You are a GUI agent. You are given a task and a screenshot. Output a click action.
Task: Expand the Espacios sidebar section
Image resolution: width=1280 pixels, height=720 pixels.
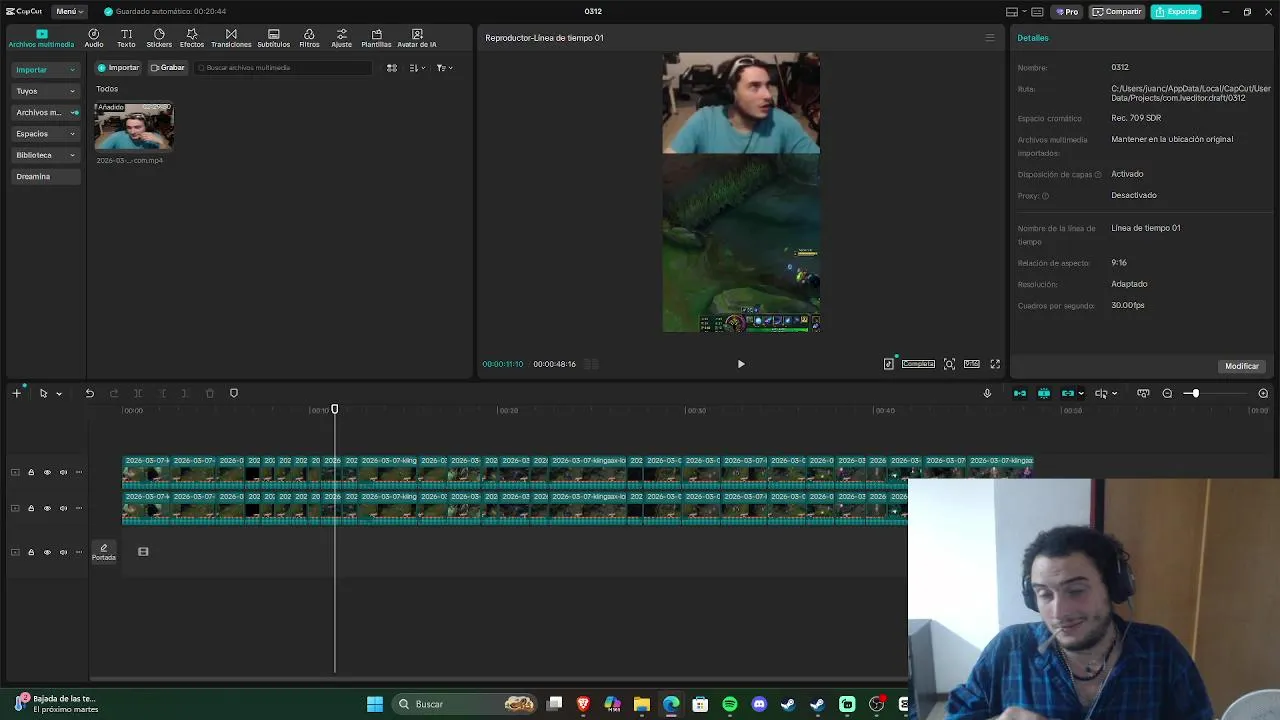46,133
